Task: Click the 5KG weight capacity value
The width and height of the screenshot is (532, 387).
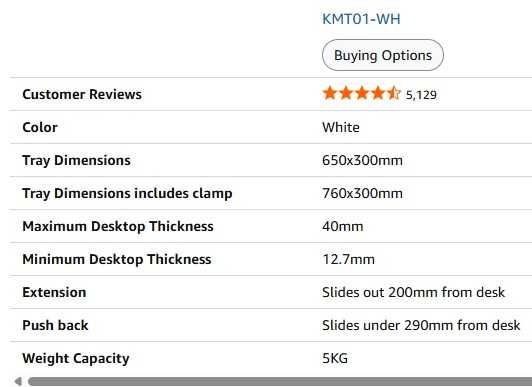Action: pos(335,358)
